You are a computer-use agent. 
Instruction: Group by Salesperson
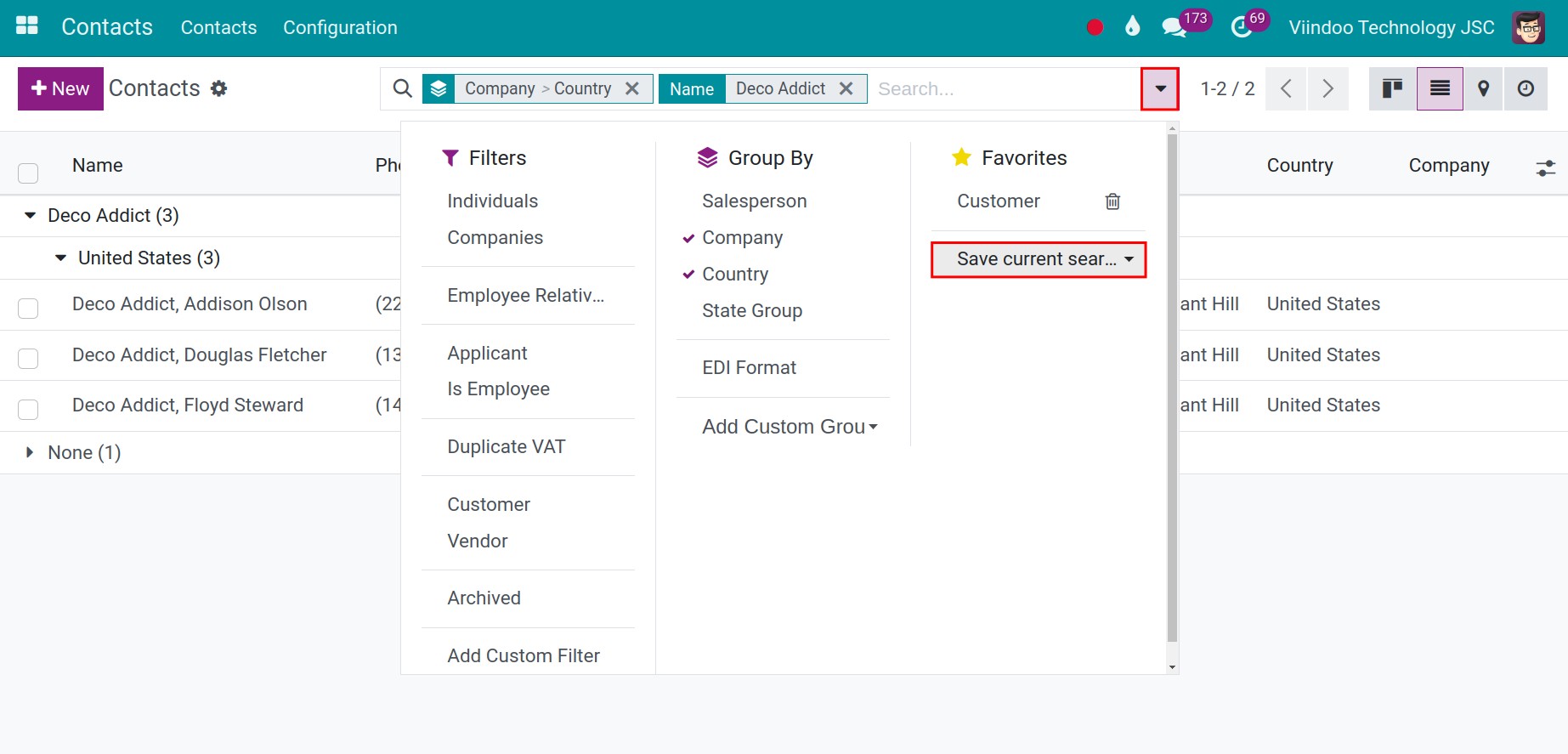click(x=755, y=201)
